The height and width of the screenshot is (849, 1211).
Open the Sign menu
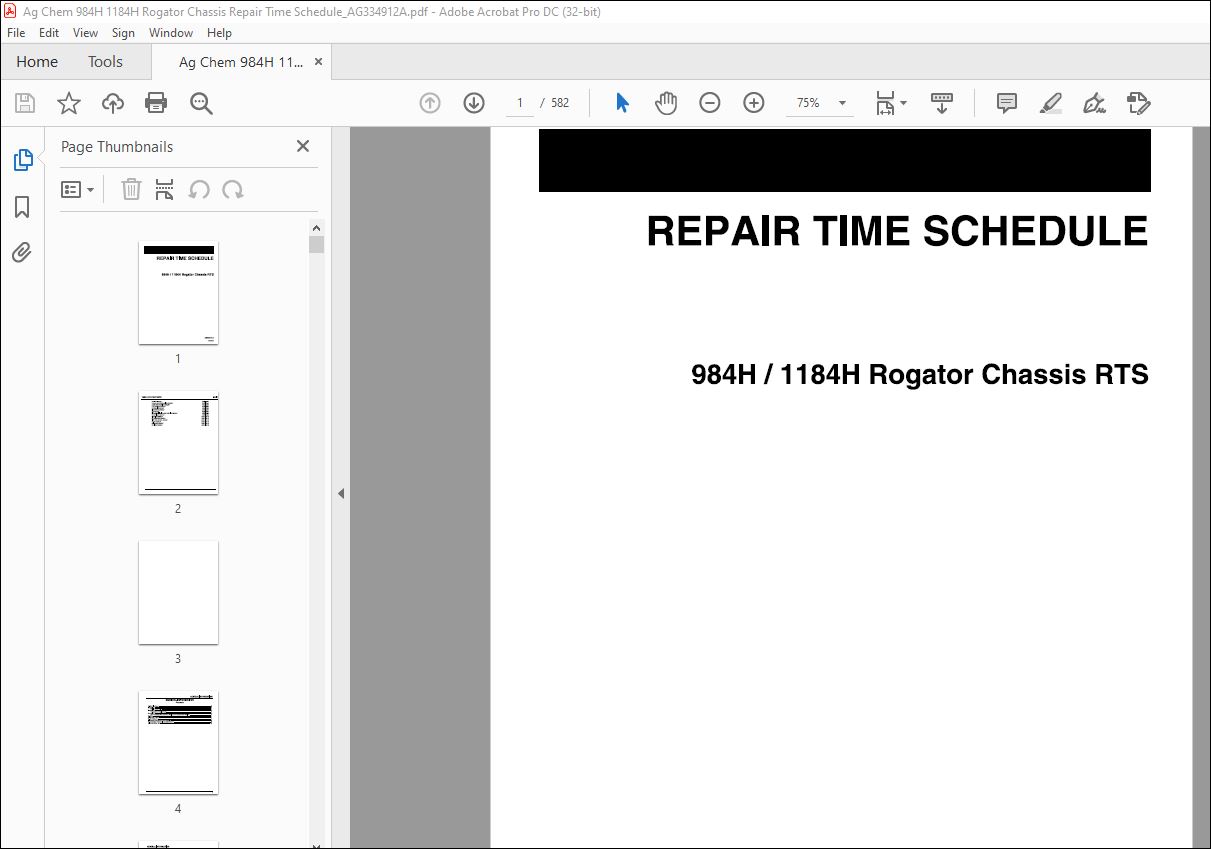[x=123, y=33]
